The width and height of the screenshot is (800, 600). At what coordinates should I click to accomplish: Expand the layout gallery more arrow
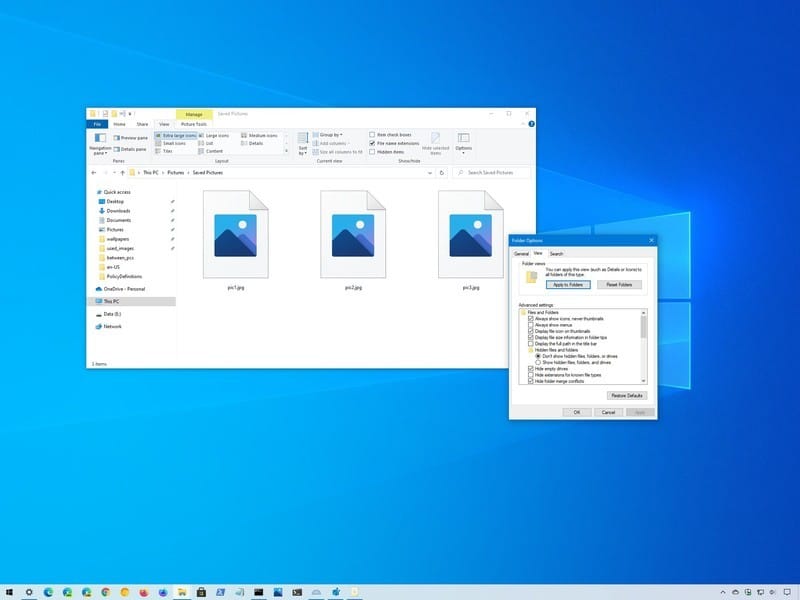click(x=286, y=151)
